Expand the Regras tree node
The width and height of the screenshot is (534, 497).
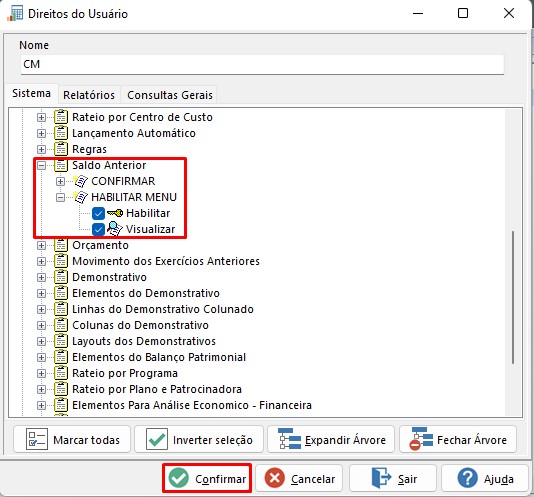(x=41, y=149)
